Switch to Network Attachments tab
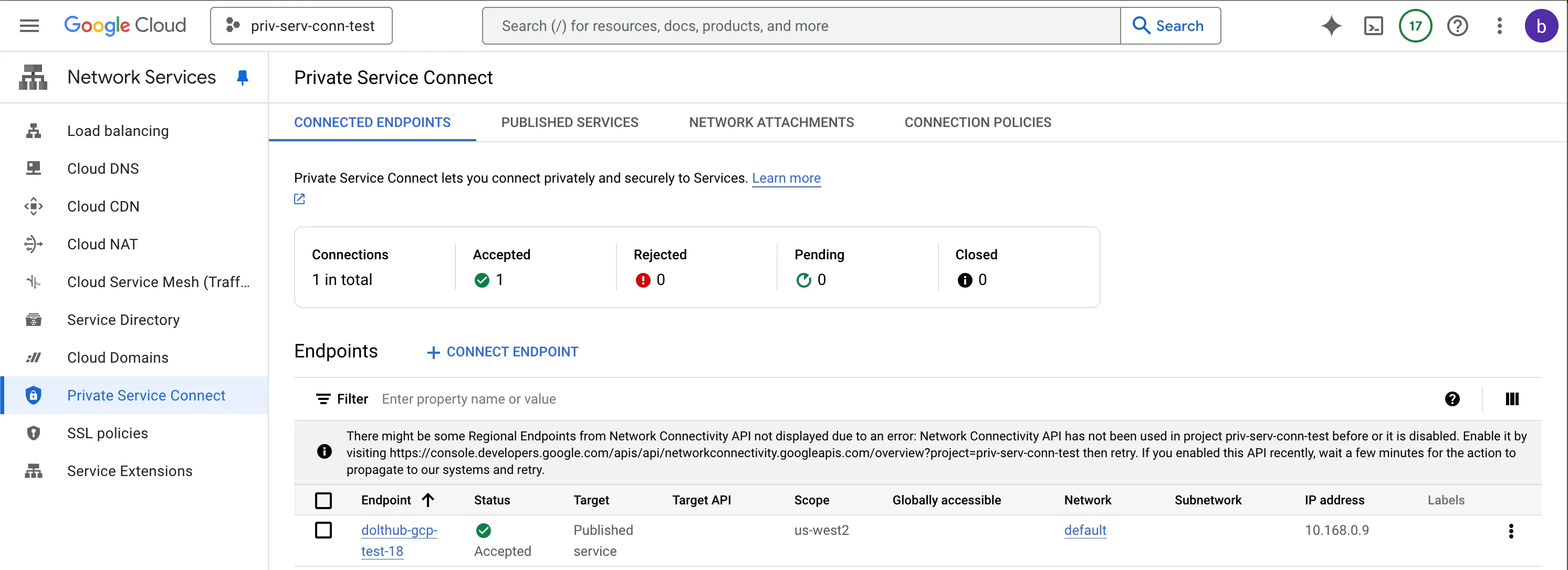1568x570 pixels. point(770,122)
